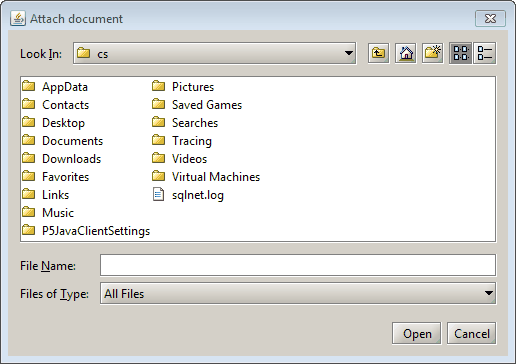516x364 pixels.
Task: Select the Searches folder icon
Action: click(158, 122)
